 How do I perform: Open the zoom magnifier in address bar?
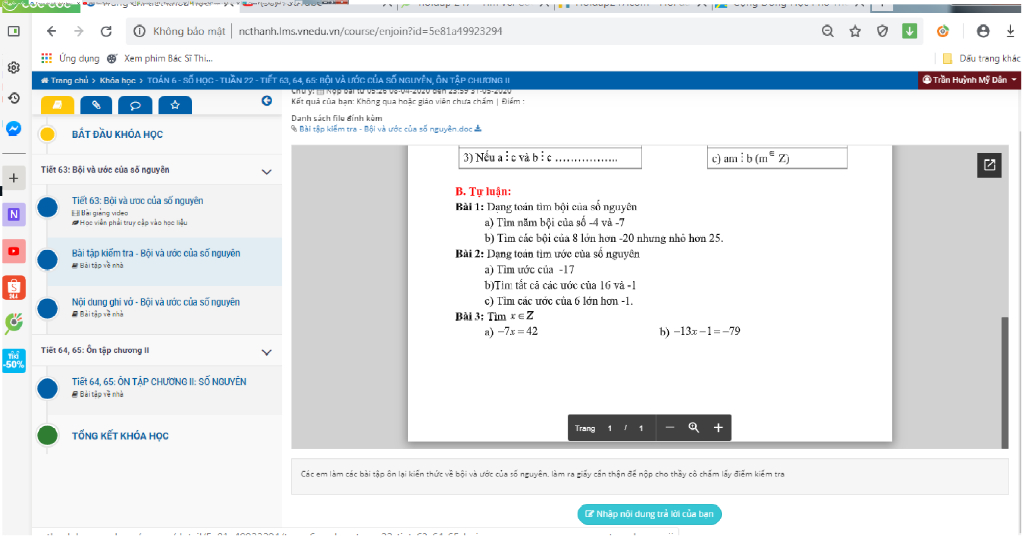[827, 31]
